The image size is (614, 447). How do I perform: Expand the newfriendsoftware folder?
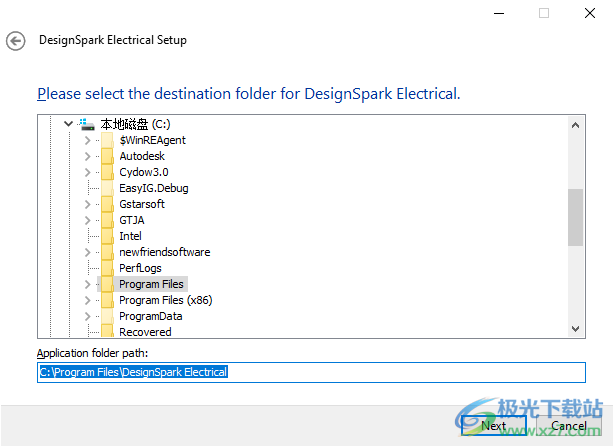pos(88,252)
